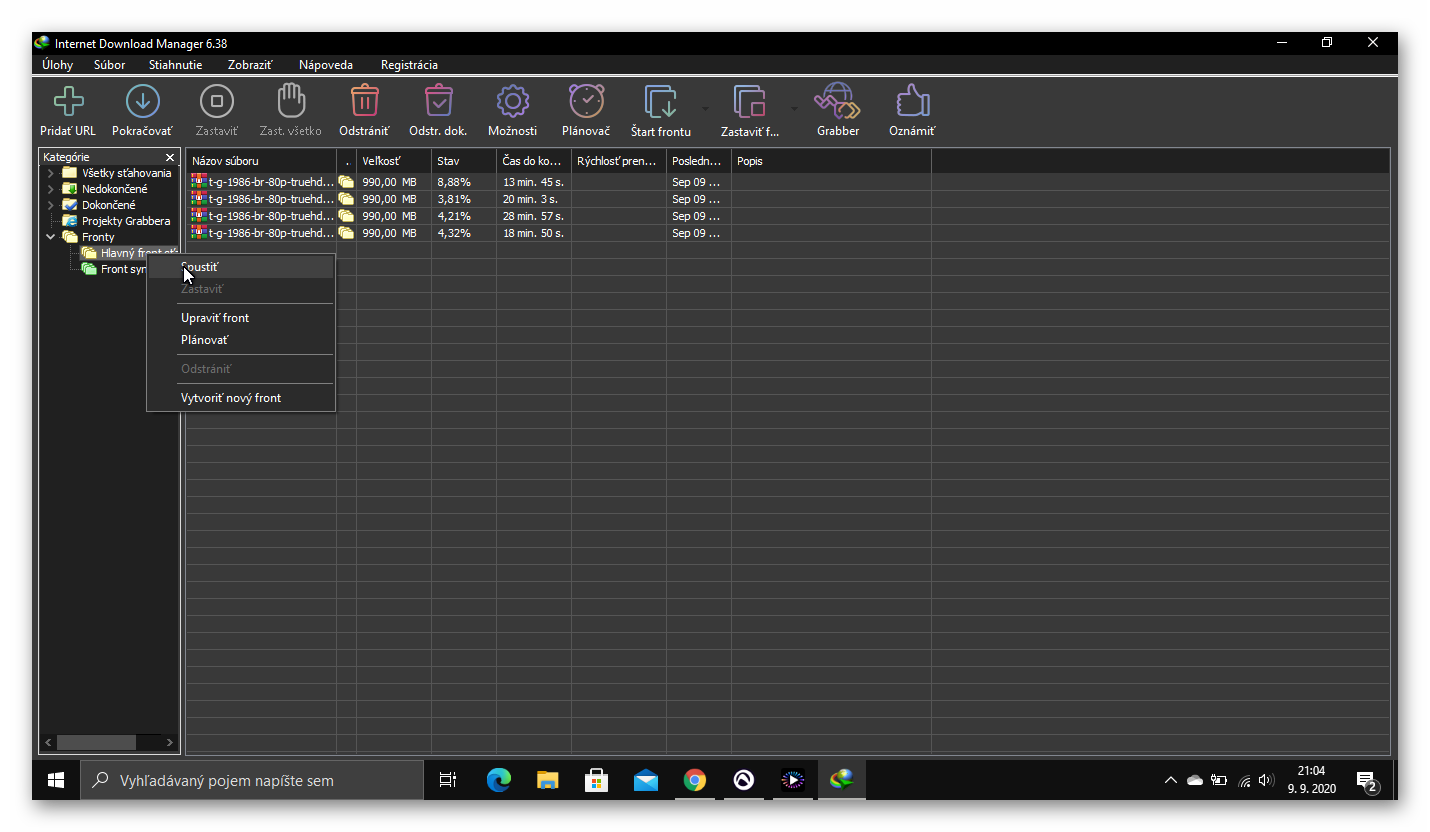Expand the Všetky sťahovania tree node
The image size is (1430, 832).
(51, 173)
